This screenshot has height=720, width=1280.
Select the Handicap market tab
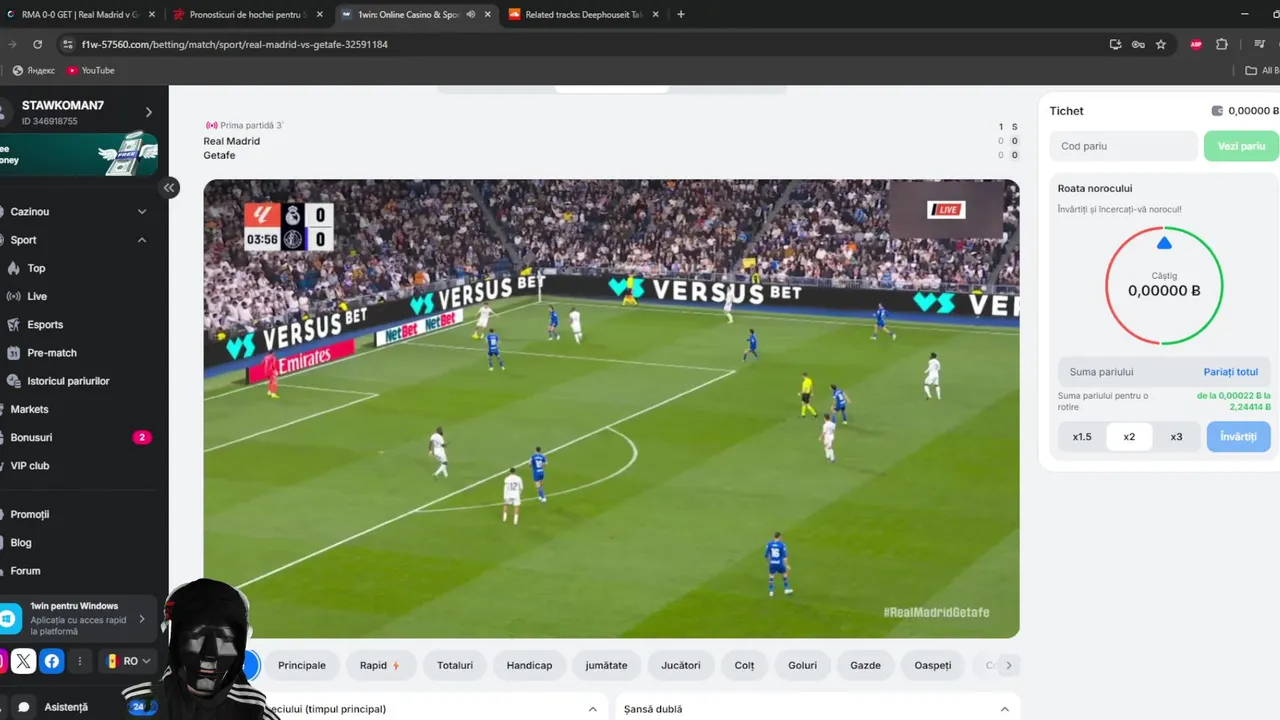click(529, 665)
